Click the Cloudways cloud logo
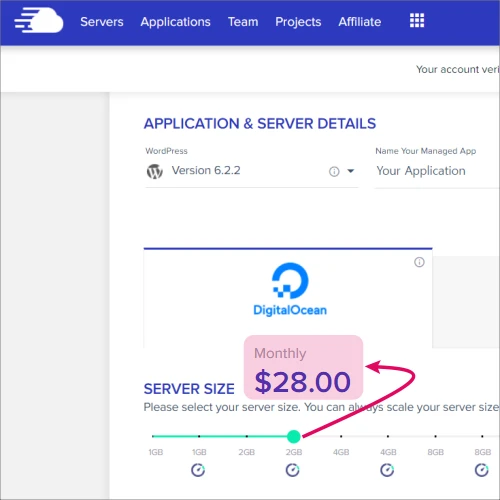The image size is (500, 500). click(39, 21)
